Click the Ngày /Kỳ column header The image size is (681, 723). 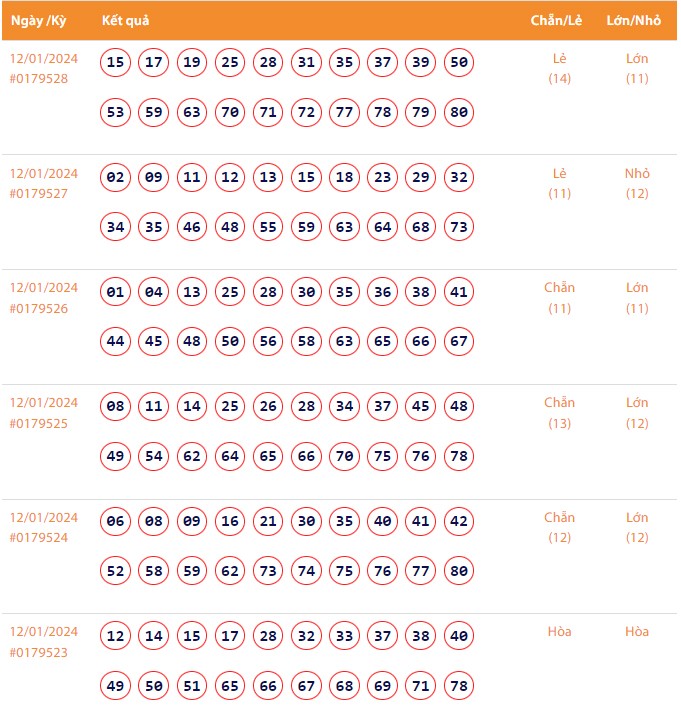(39, 21)
